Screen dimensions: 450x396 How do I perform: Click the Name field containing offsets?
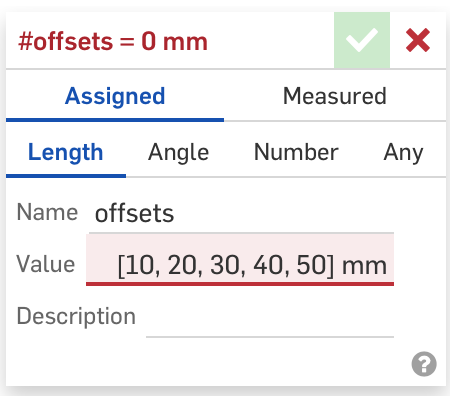tap(241, 213)
